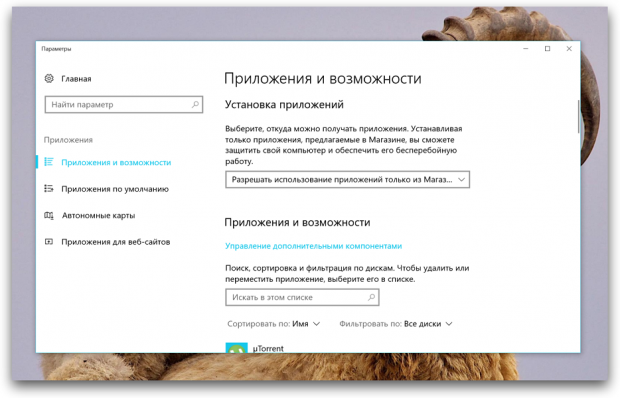This screenshot has height=398, width=620.
Task: Click the Приложения и возможности page title
Action: click(x=323, y=78)
